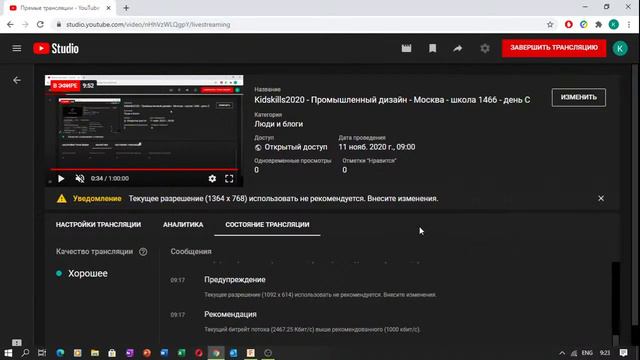The width and height of the screenshot is (640, 360).
Task: Switch the ENG input language indicator
Action: pos(587,353)
